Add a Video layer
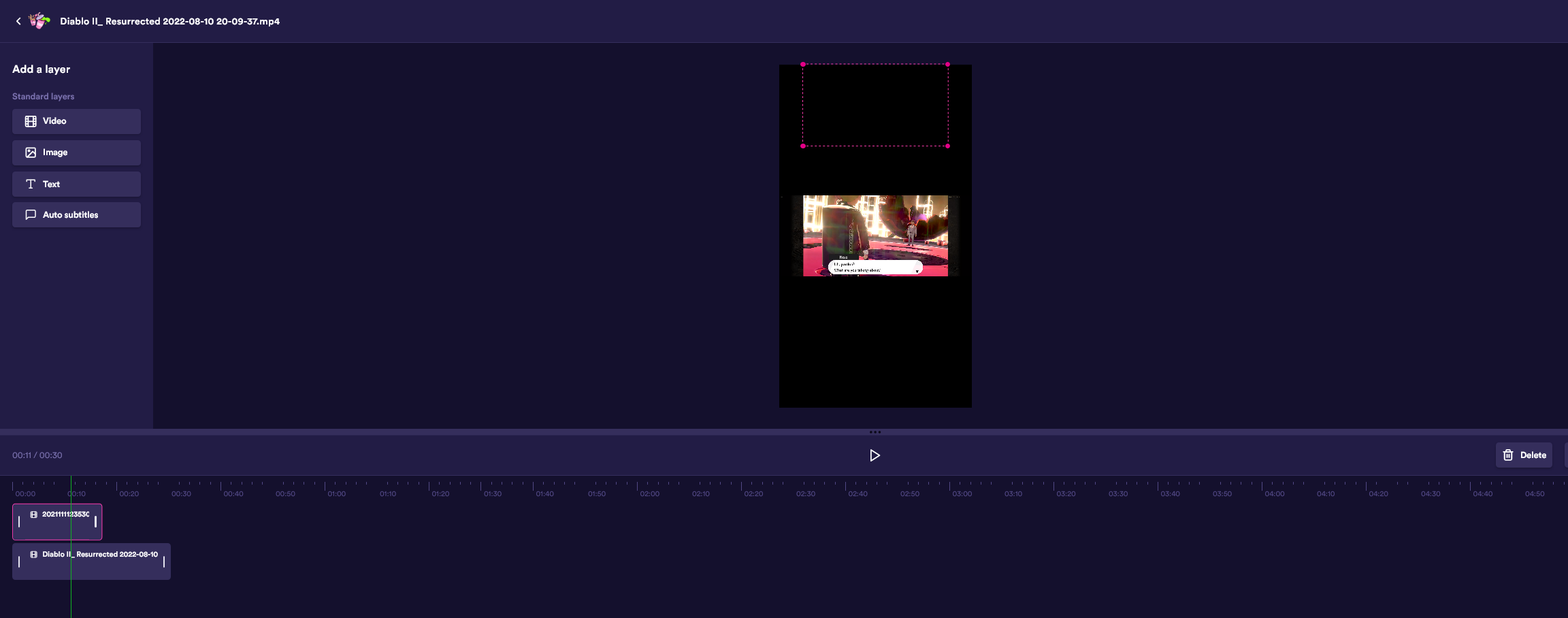Viewport: 1568px width, 618px height. pos(76,121)
